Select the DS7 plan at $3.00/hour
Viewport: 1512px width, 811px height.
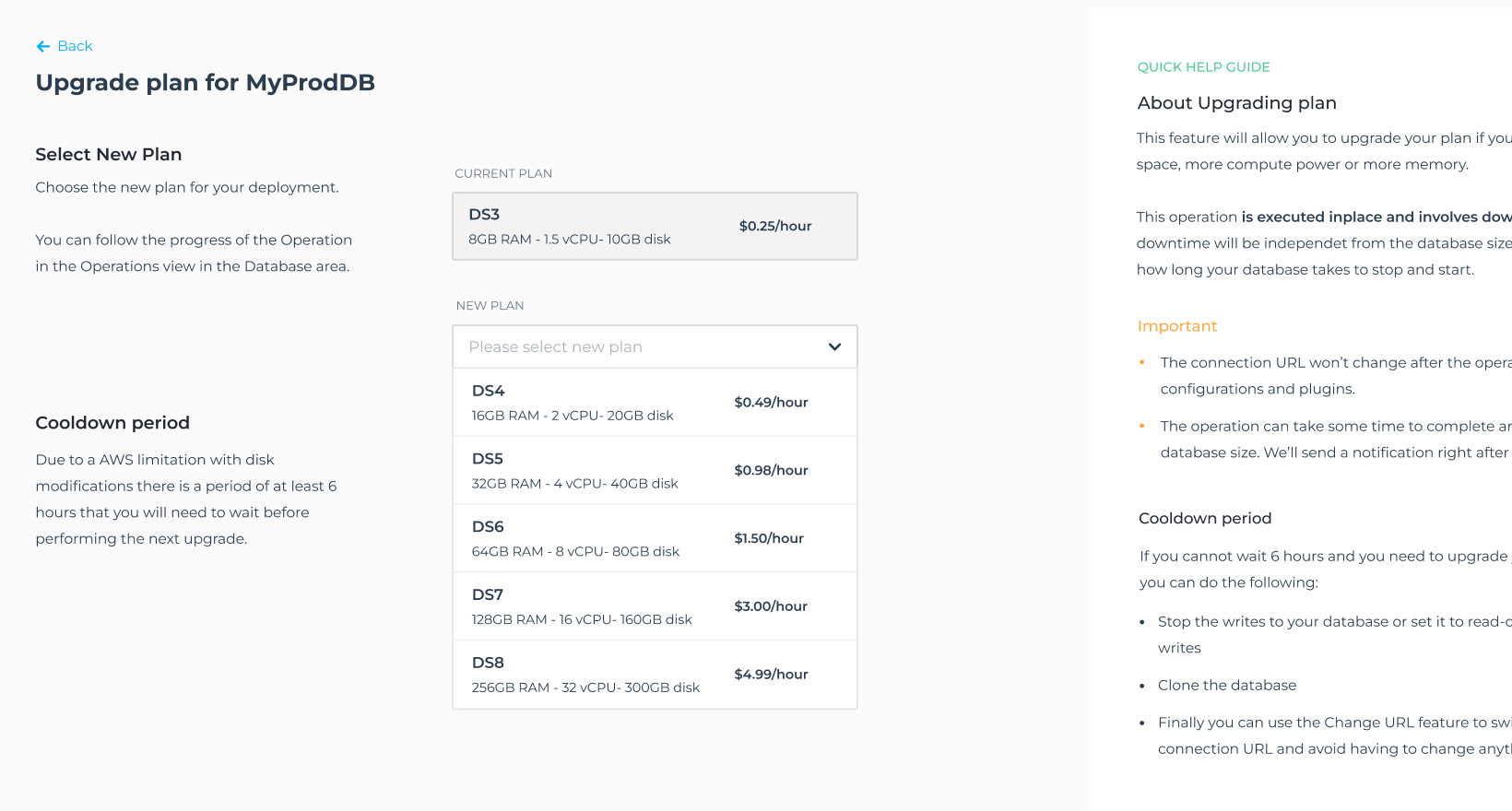point(654,606)
